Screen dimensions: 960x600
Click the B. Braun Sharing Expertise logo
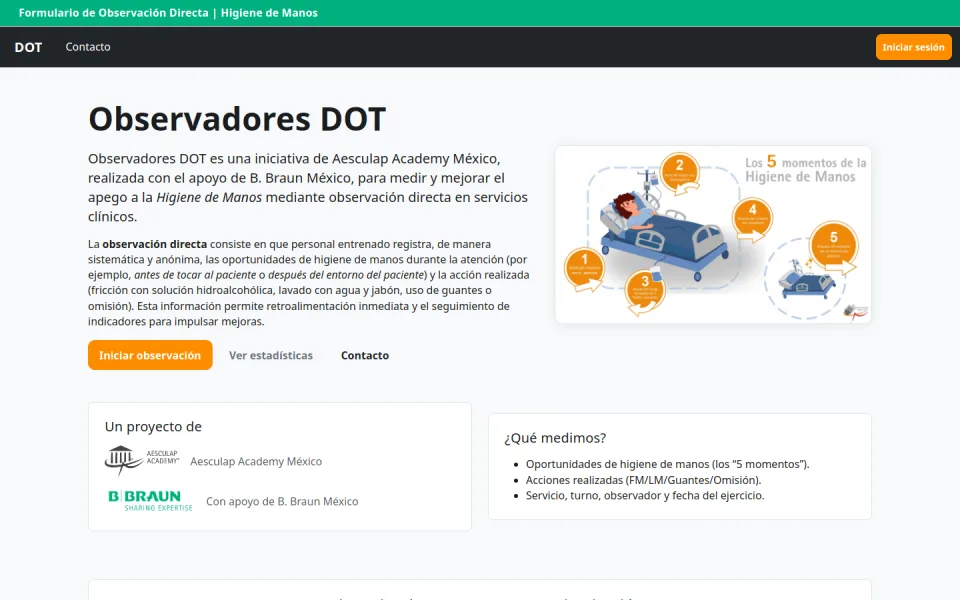pyautogui.click(x=150, y=501)
